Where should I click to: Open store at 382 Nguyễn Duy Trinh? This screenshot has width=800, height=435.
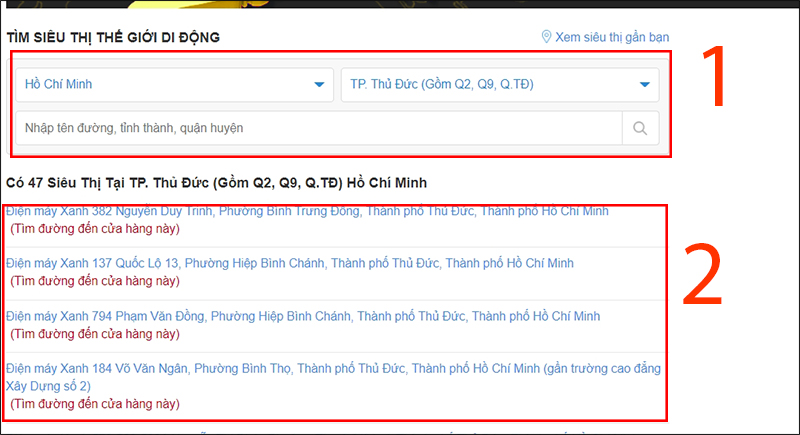pos(307,211)
